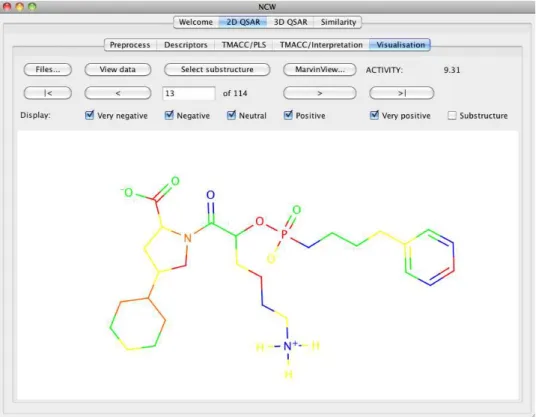
Task: Click the cyclohexane ring in the molecule
Action: [x=138, y=324]
